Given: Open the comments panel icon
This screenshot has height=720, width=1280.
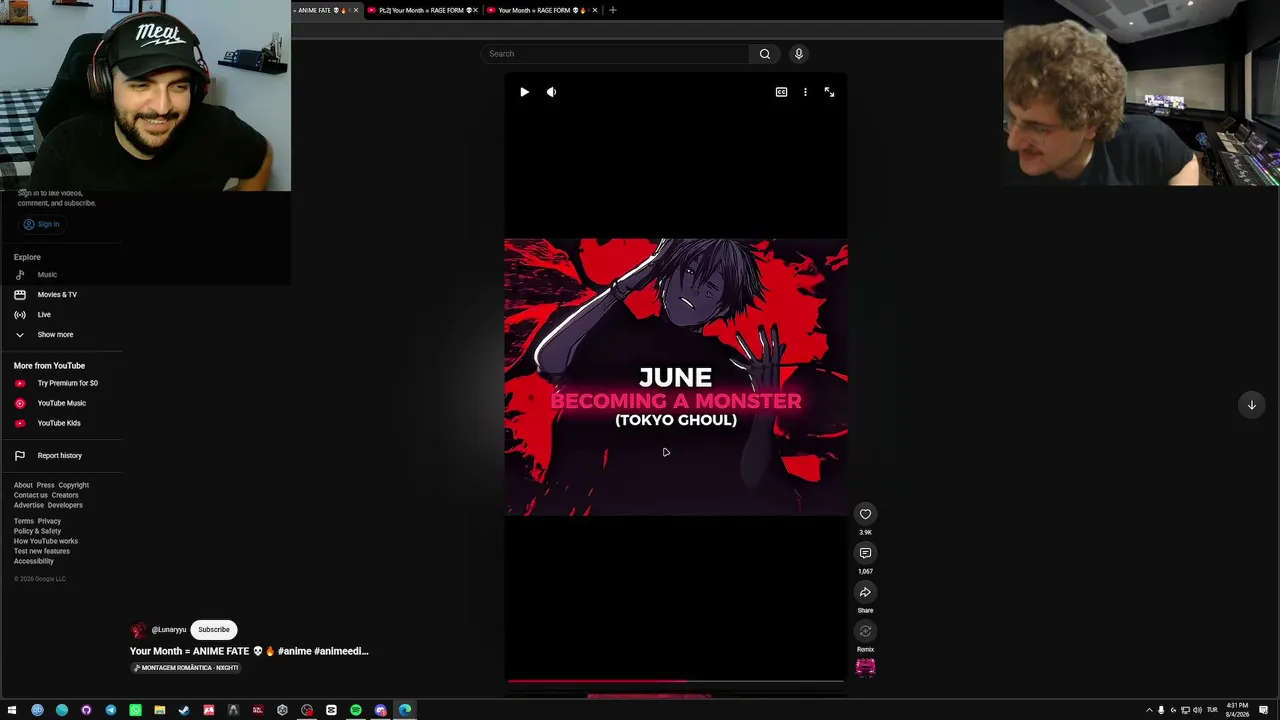Looking at the screenshot, I should [x=865, y=553].
